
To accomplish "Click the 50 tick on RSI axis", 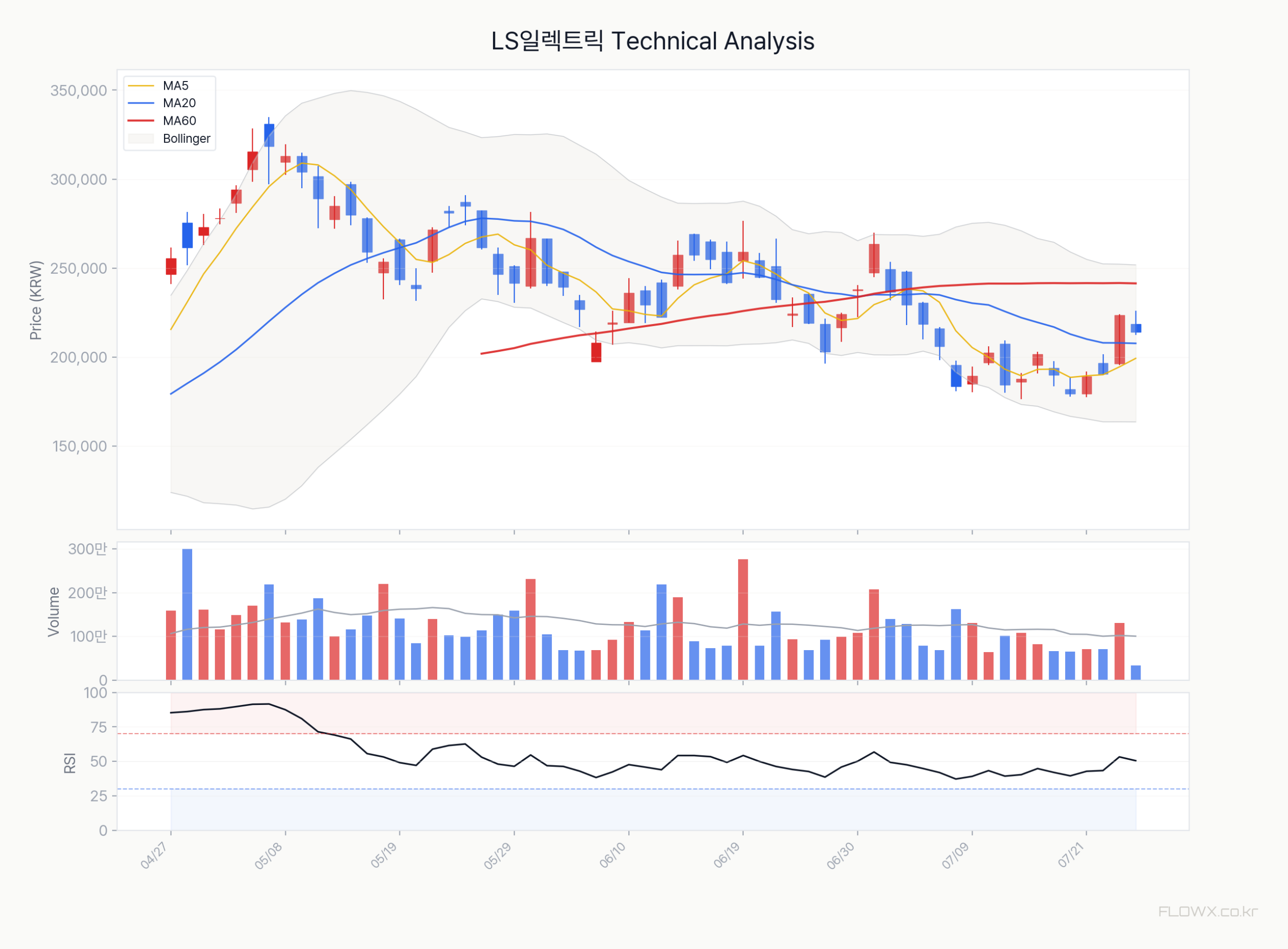I will pos(99,762).
